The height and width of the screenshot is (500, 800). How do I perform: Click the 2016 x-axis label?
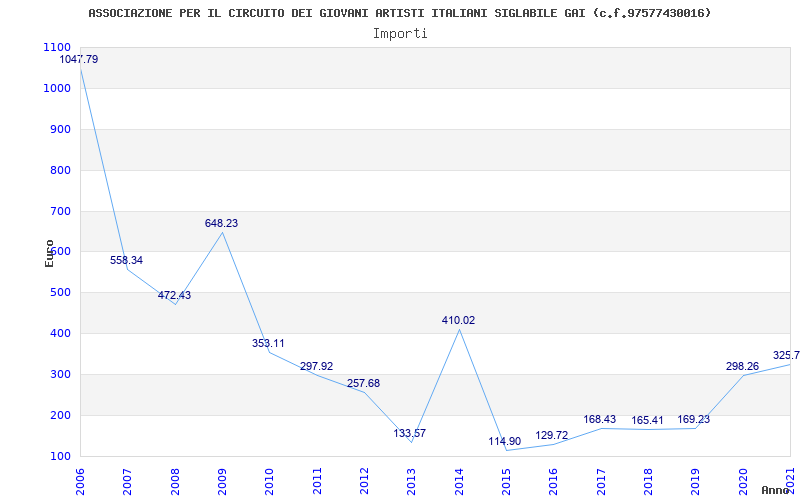(x=554, y=481)
